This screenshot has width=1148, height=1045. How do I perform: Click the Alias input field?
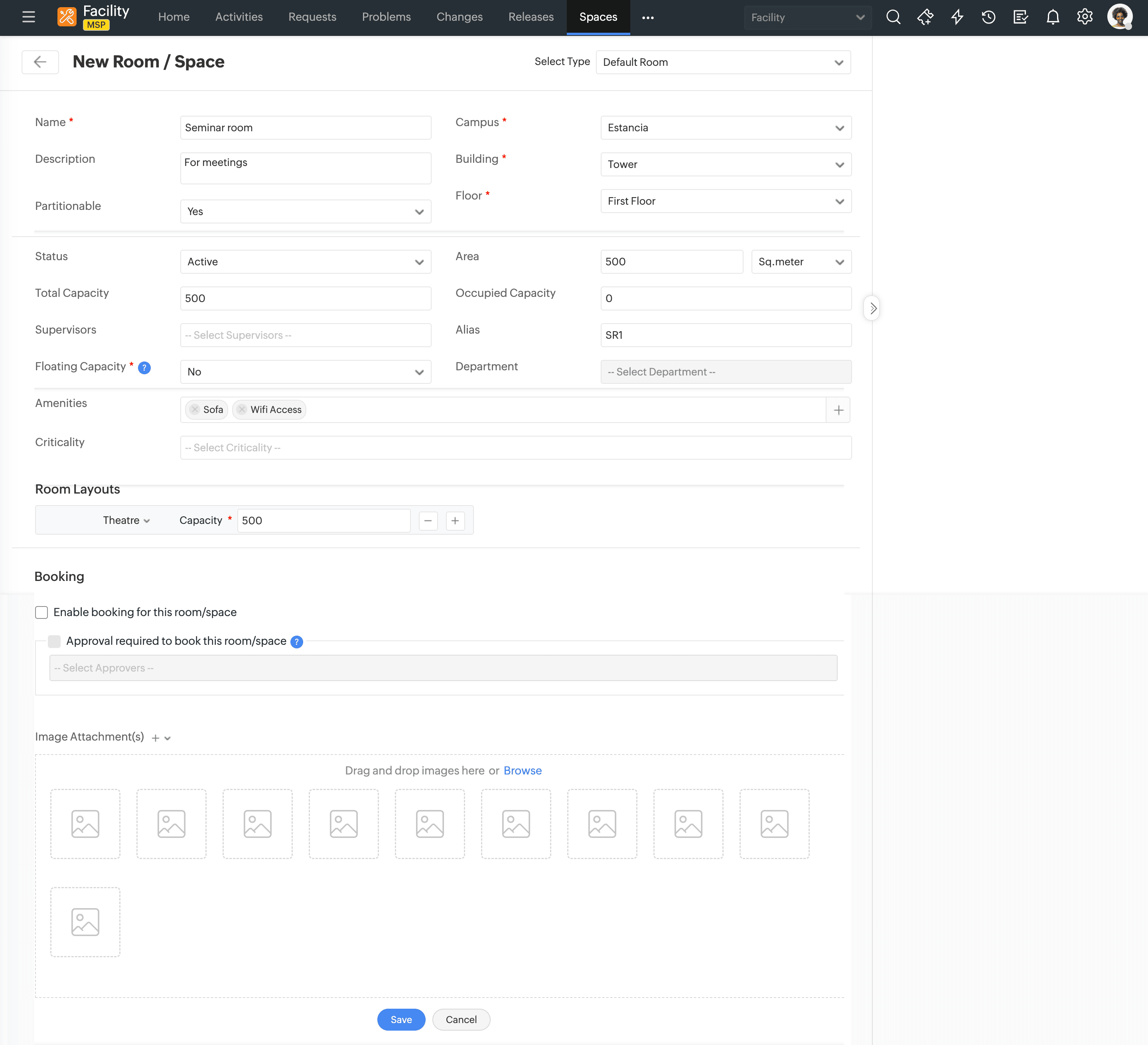726,336
